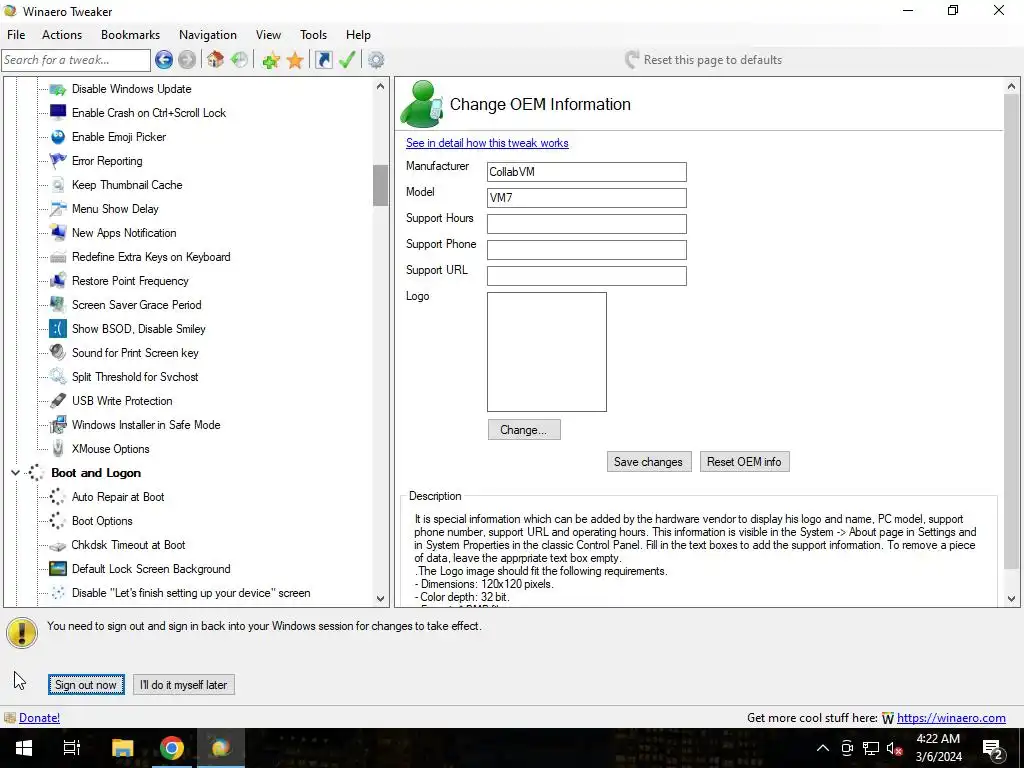
Task: Click the USB Write Protection icon
Action: [57, 400]
